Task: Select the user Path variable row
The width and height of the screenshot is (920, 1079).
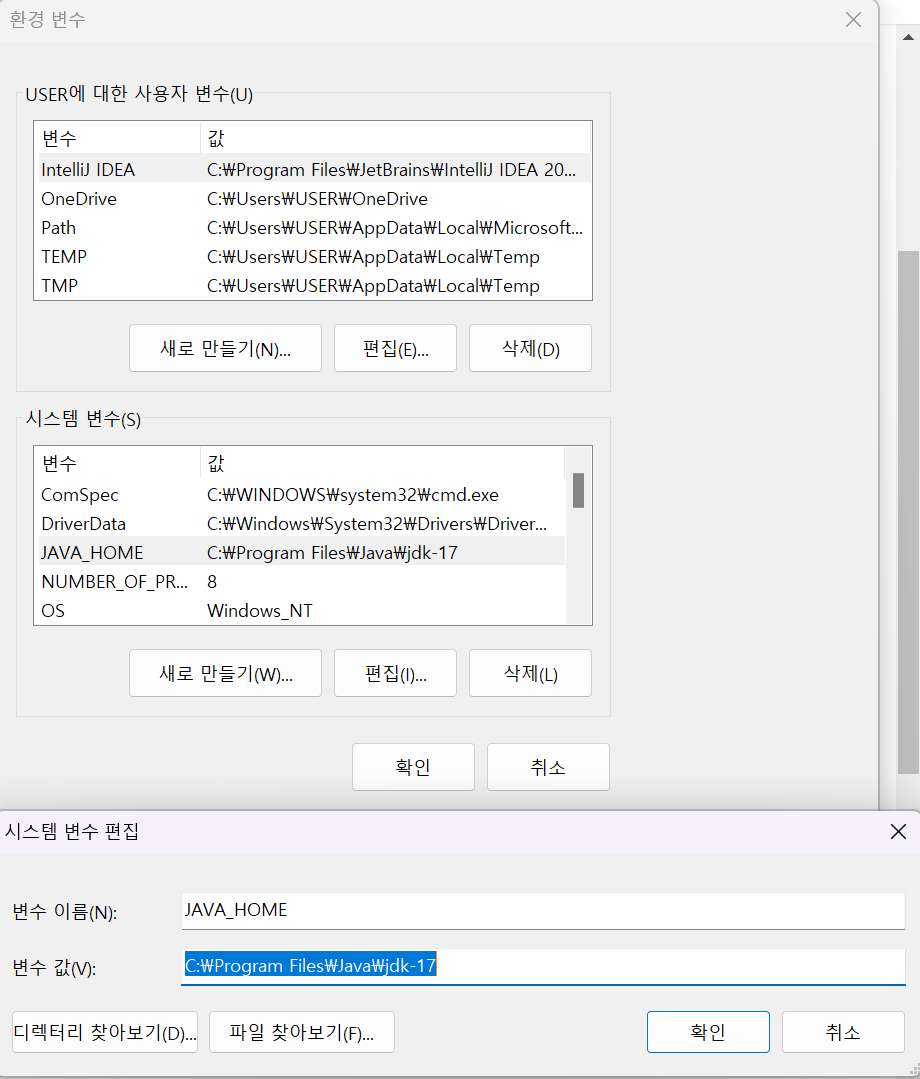Action: (x=312, y=227)
